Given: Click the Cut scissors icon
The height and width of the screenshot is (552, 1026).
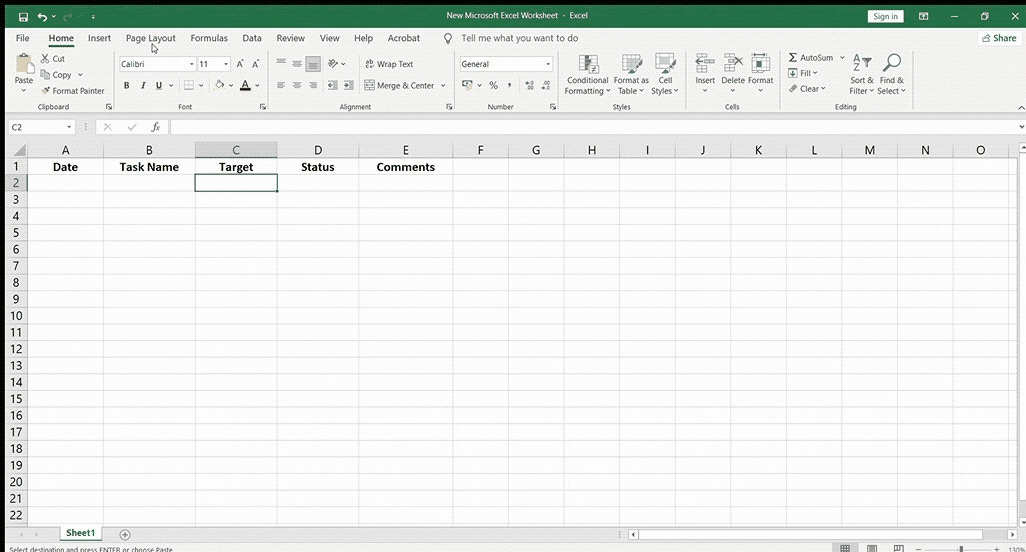Looking at the screenshot, I should tap(45, 59).
